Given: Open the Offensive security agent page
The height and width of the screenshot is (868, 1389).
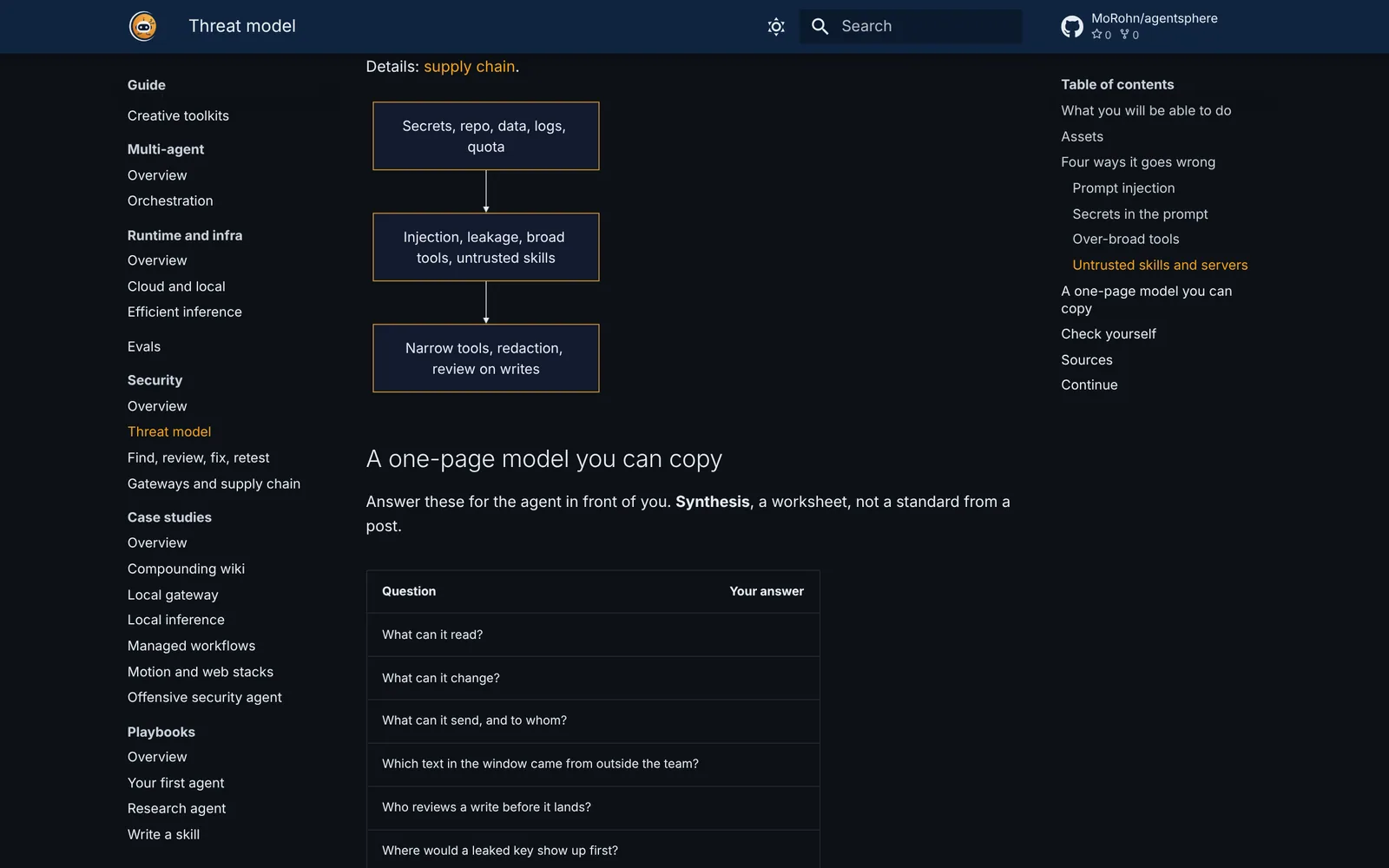Looking at the screenshot, I should click(x=205, y=697).
